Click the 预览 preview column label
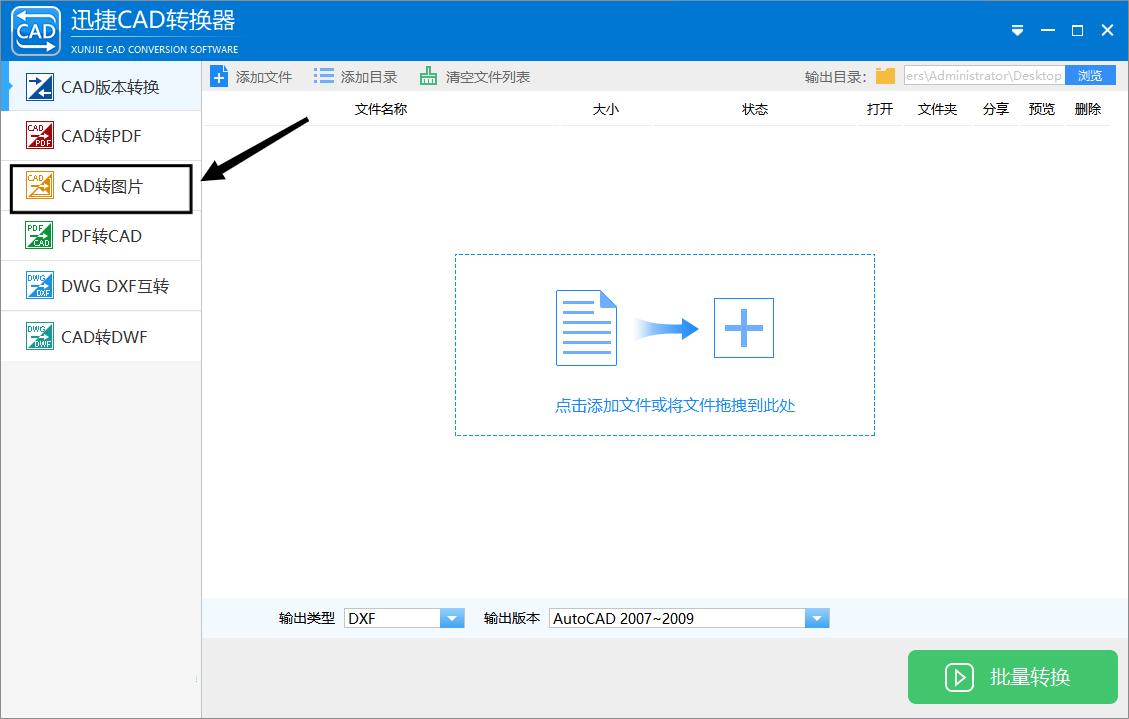The height and width of the screenshot is (719, 1129). pos(1041,109)
